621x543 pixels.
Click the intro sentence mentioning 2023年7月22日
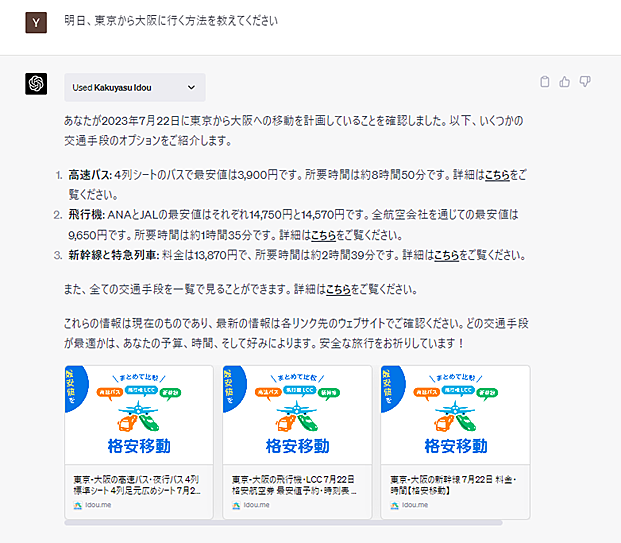294,131
